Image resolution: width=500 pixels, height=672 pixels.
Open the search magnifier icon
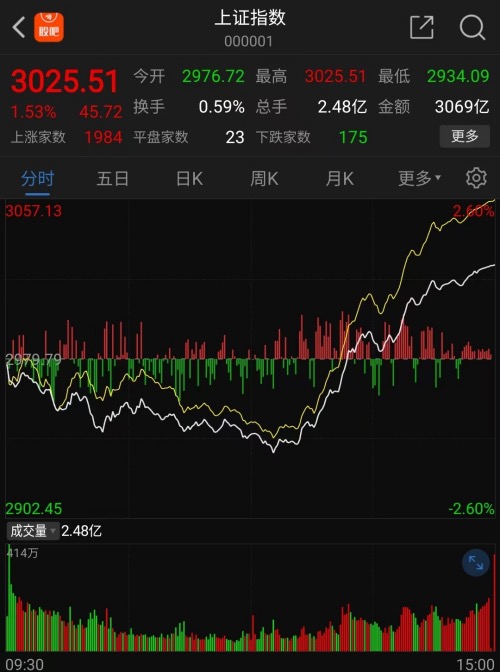click(472, 28)
